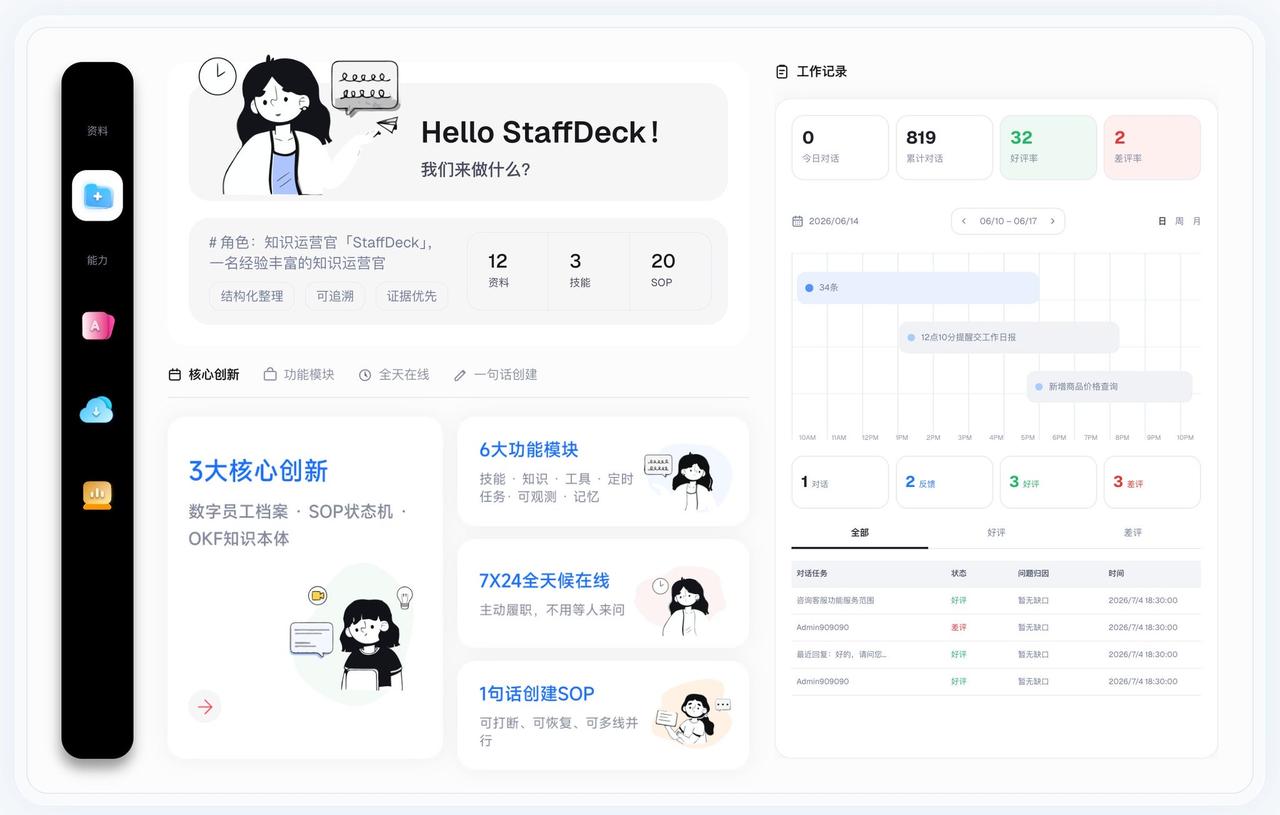Go to previous date range using left chevron
The width and height of the screenshot is (1280, 815).
964,221
